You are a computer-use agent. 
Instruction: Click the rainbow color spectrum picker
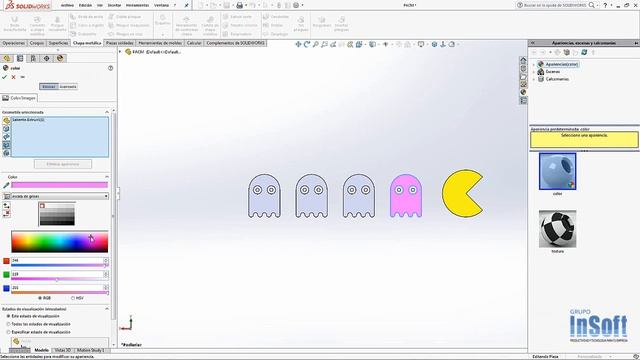[x=60, y=242]
